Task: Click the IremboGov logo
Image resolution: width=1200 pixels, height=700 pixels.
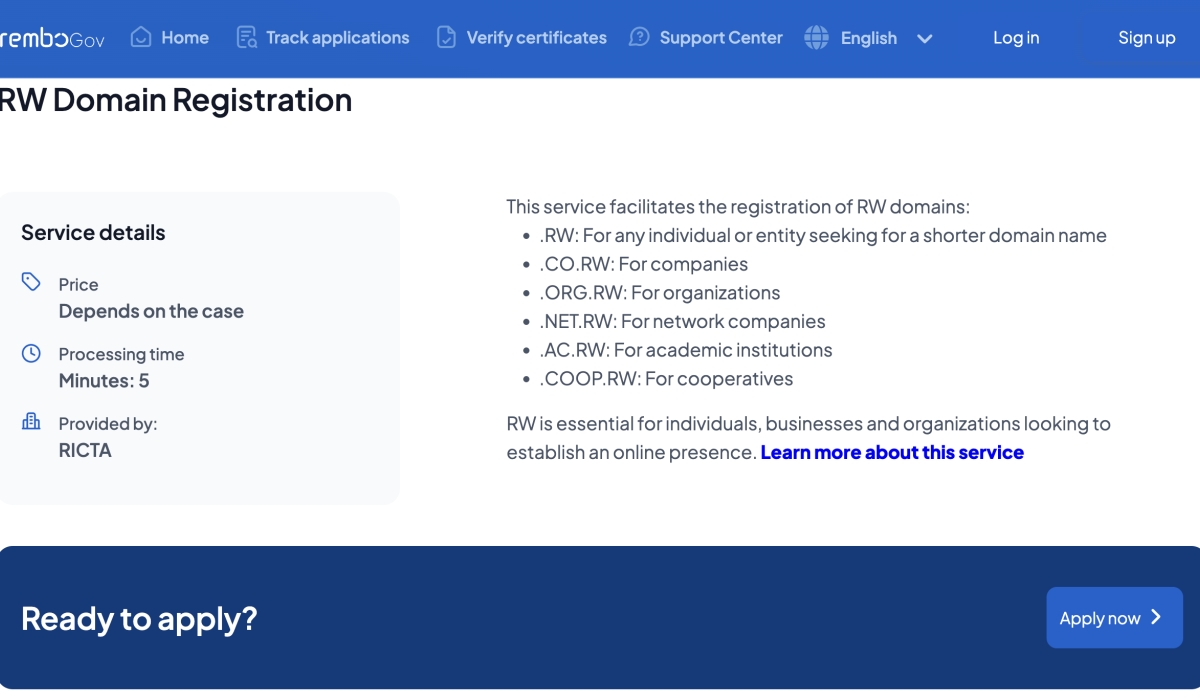Action: click(52, 39)
